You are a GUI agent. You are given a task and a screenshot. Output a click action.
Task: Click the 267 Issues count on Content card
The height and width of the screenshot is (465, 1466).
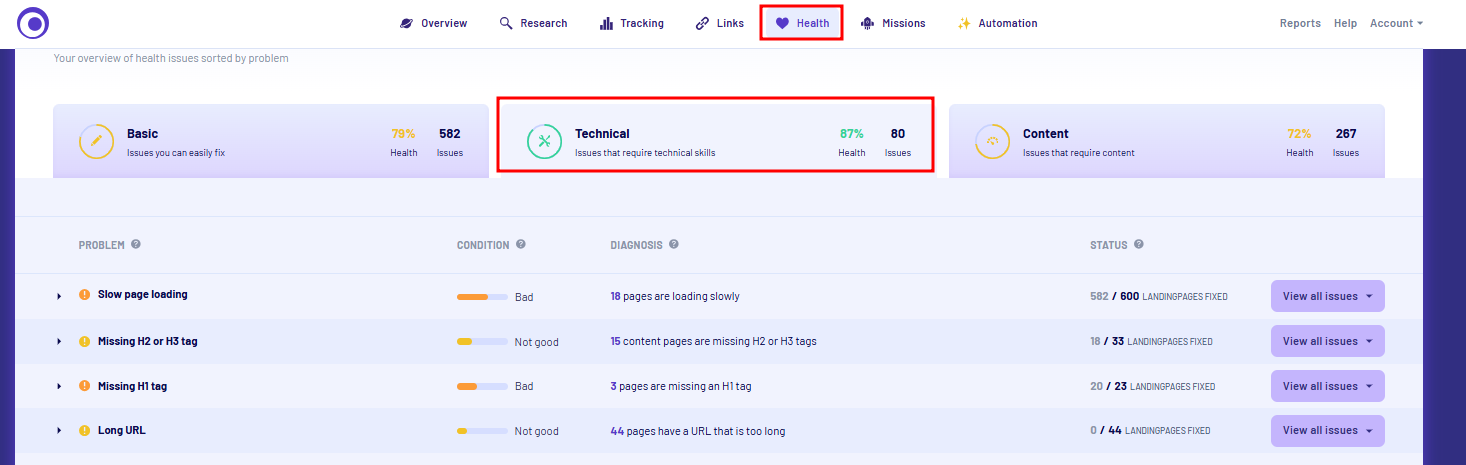pyautogui.click(x=1346, y=133)
